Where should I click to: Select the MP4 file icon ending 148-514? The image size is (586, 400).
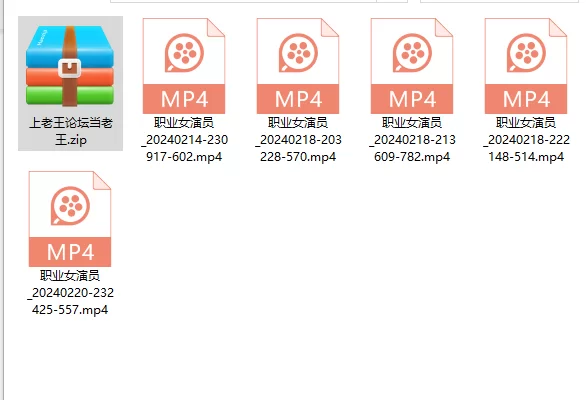[526, 66]
